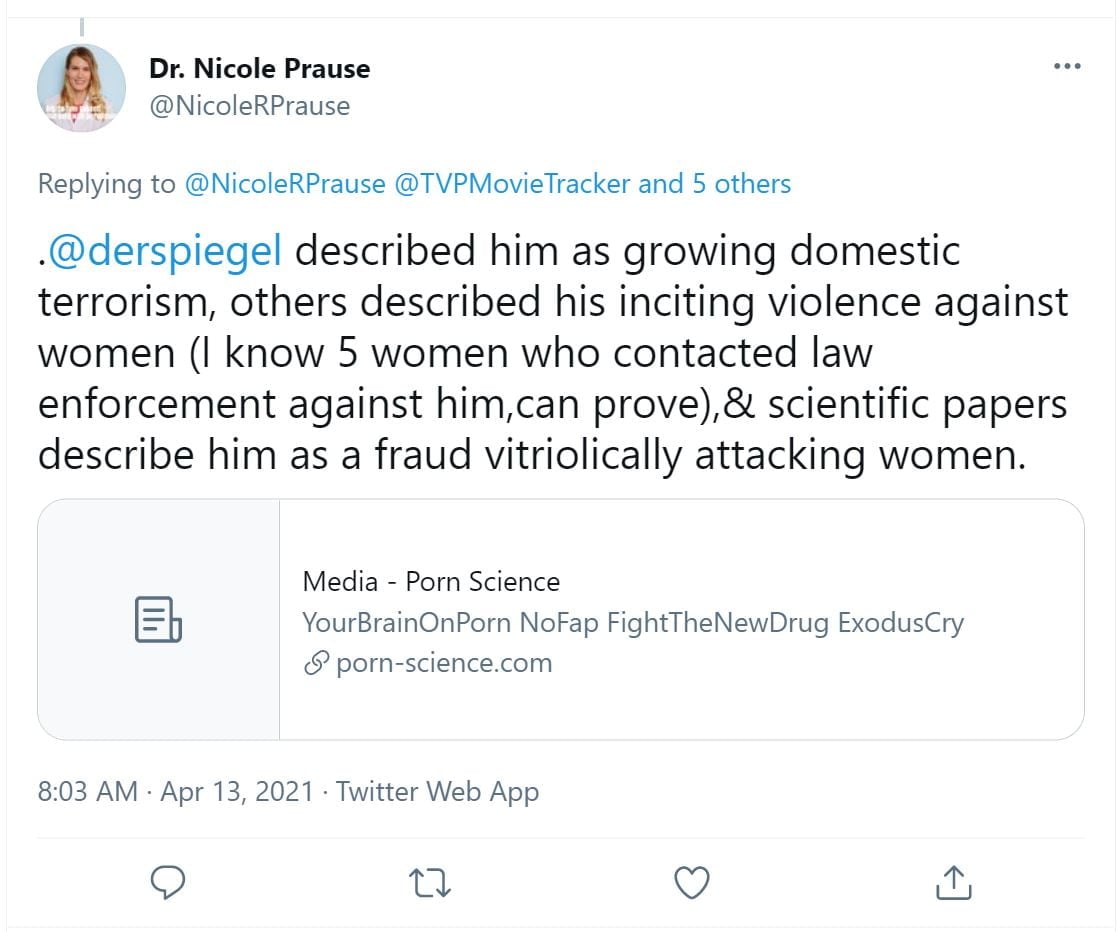Click the @NicoleRPrause handle under the name

[x=249, y=106]
